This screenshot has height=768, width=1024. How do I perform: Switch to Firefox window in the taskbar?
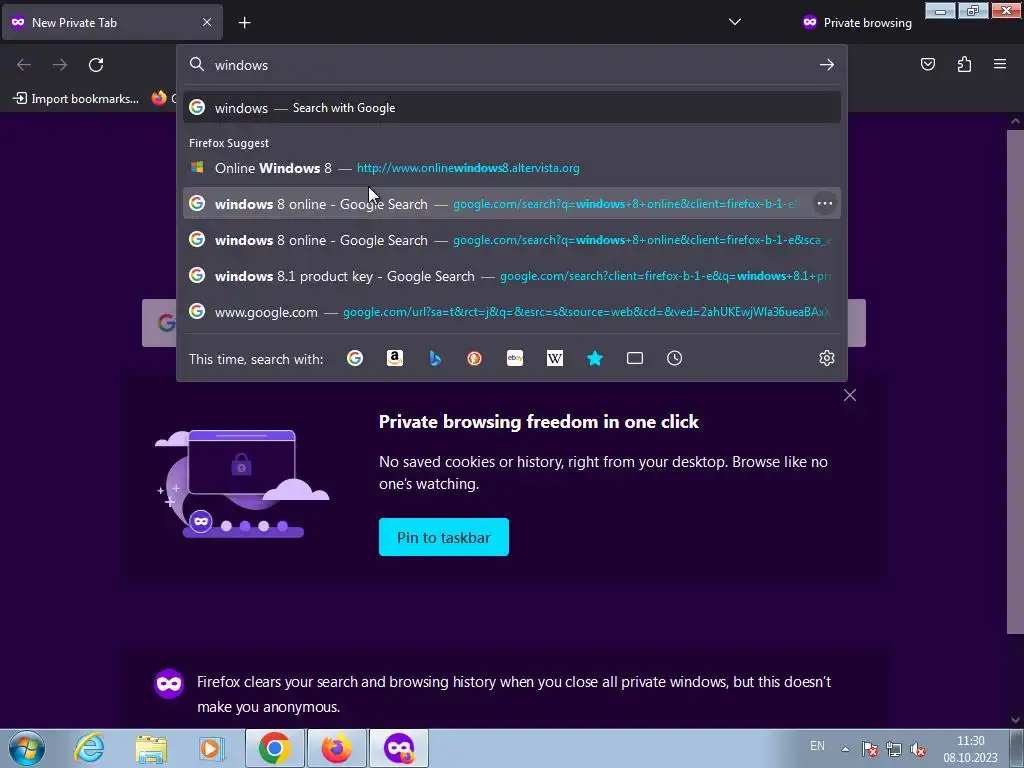[336, 748]
